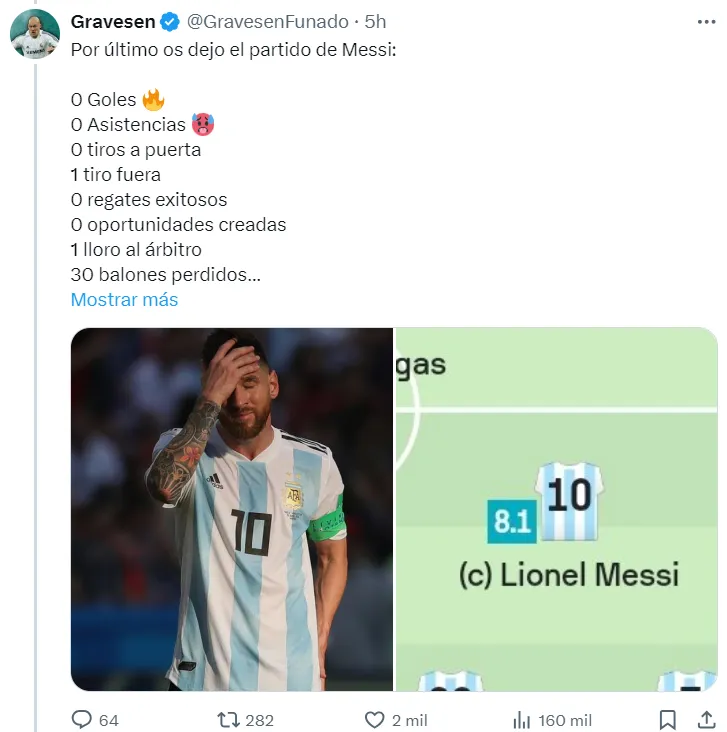Expand the tweet with "Mostrar más"

[124, 299]
